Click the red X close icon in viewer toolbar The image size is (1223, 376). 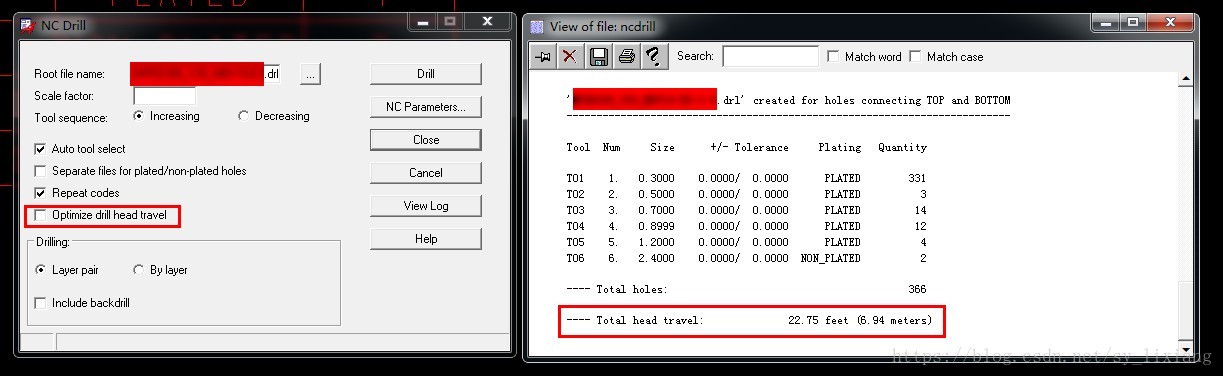point(570,57)
